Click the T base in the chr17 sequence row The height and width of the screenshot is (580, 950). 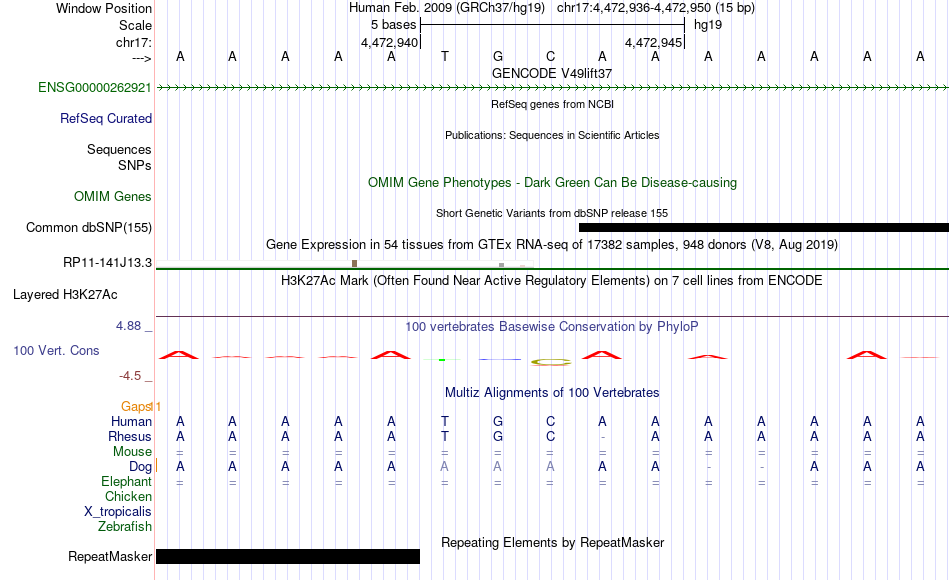445,56
